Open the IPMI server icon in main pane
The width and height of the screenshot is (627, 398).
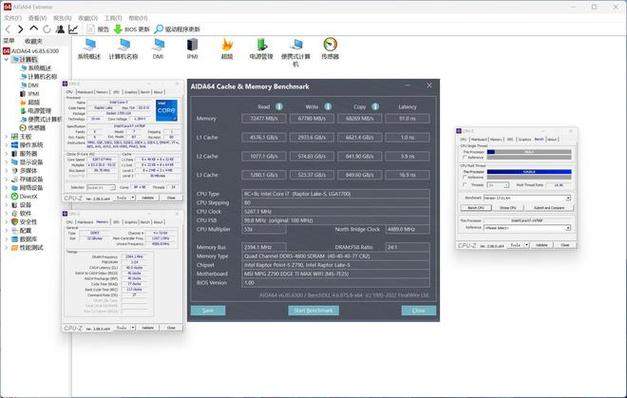[x=192, y=49]
